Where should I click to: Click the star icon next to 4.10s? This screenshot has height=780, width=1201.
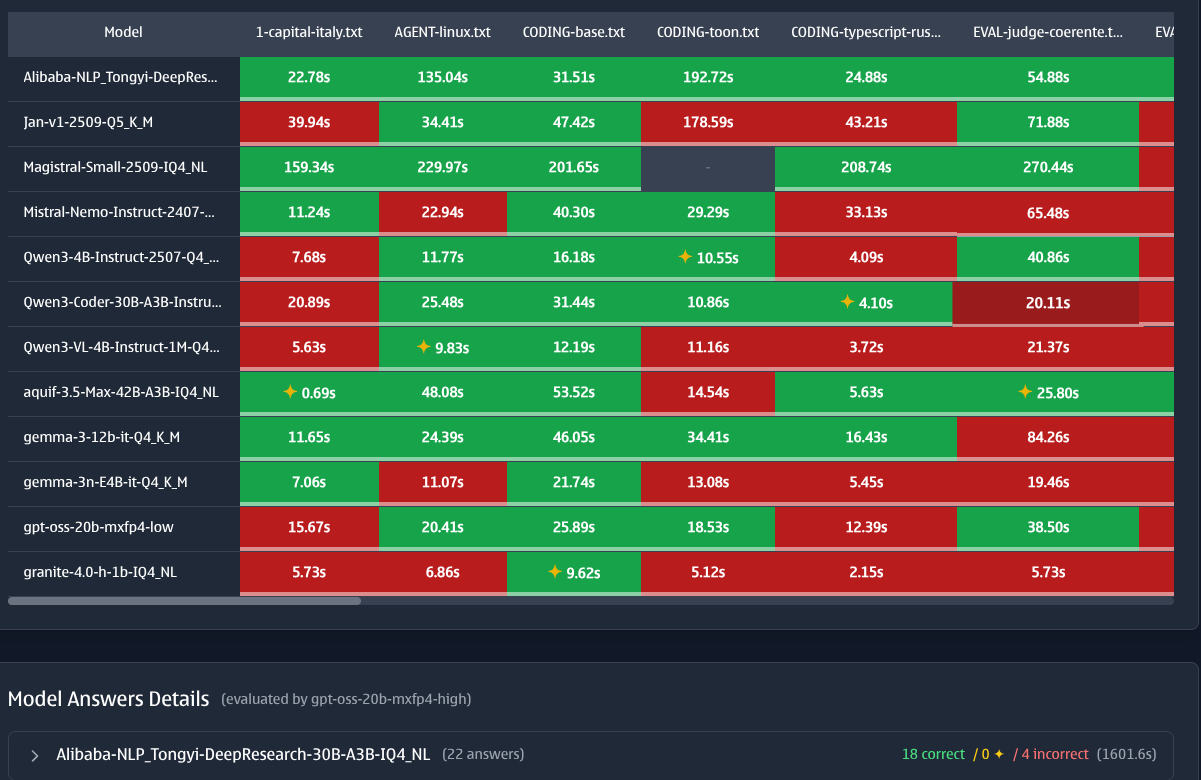846,302
